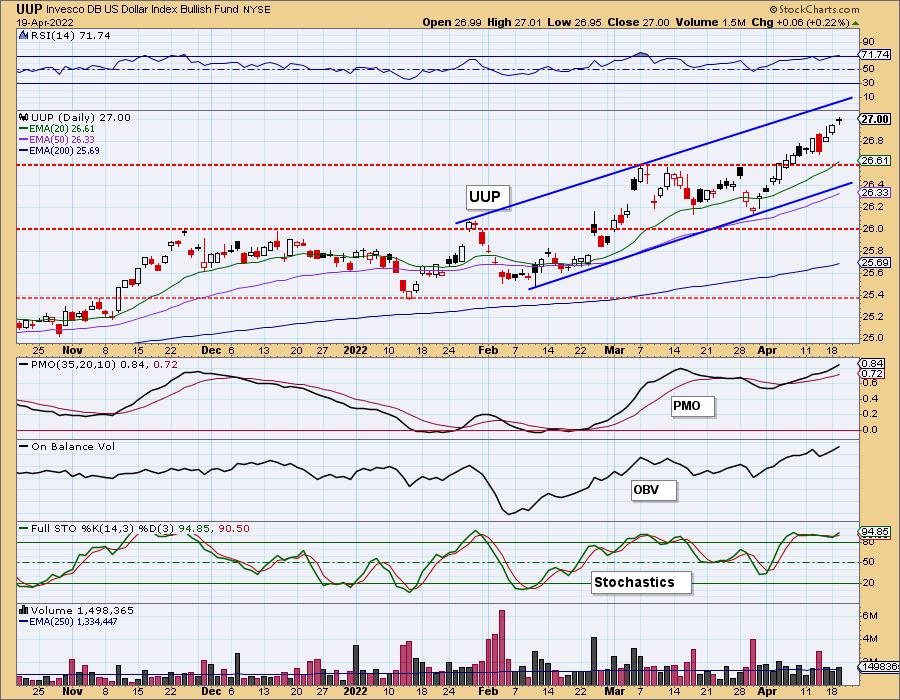The height and width of the screenshot is (700, 900).
Task: Click the 'EMA(200) 25.69' legend entry
Action: click(x=64, y=151)
